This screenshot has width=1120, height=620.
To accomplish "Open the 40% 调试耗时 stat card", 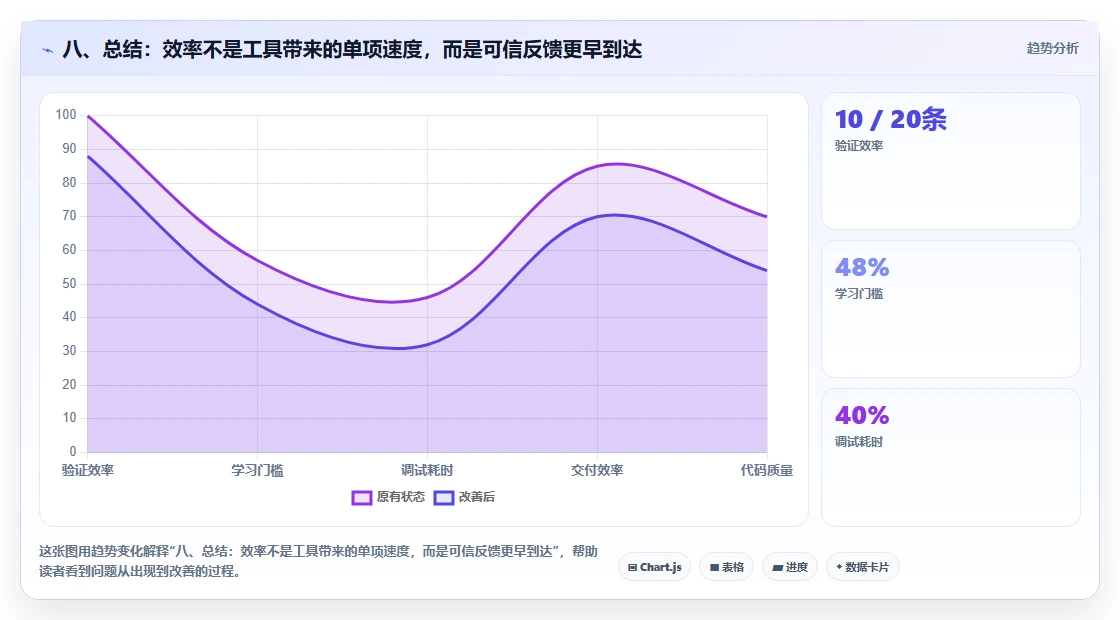I will point(951,457).
